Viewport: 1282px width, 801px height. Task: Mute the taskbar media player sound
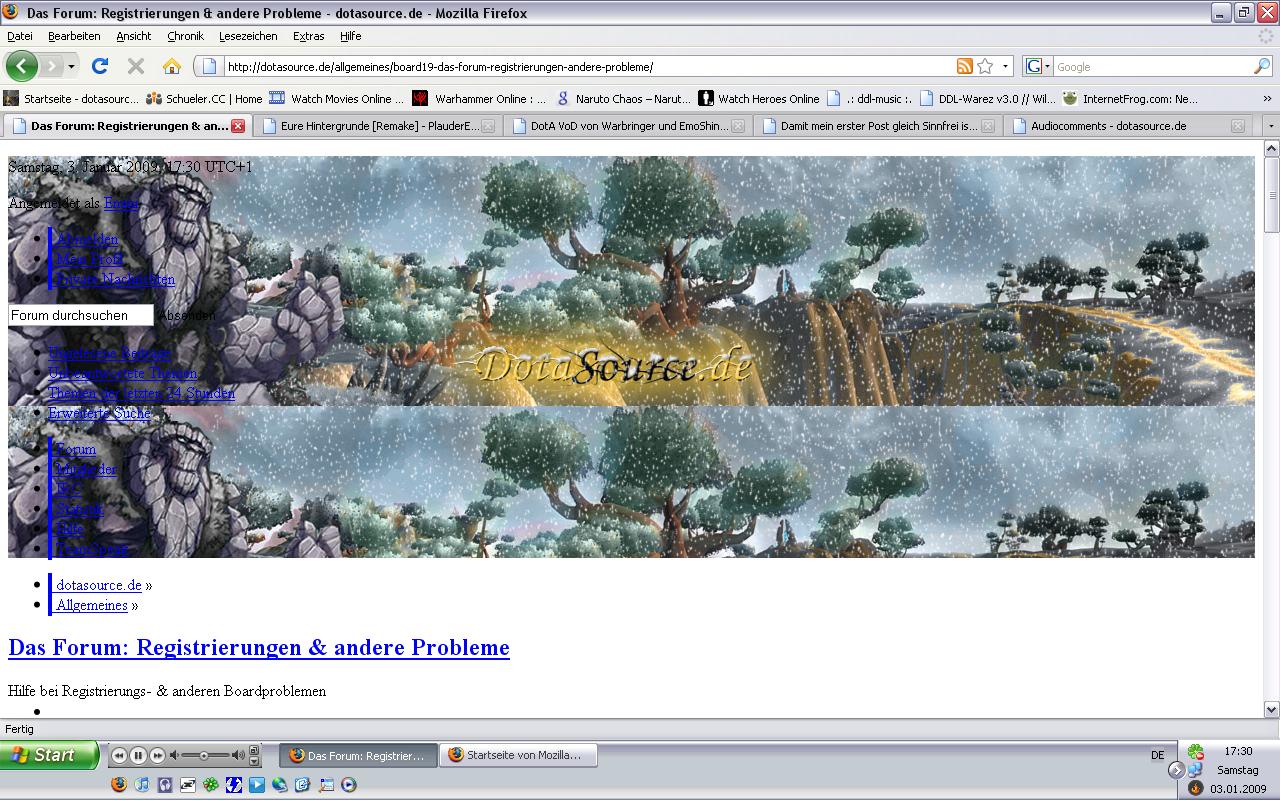click(x=174, y=755)
